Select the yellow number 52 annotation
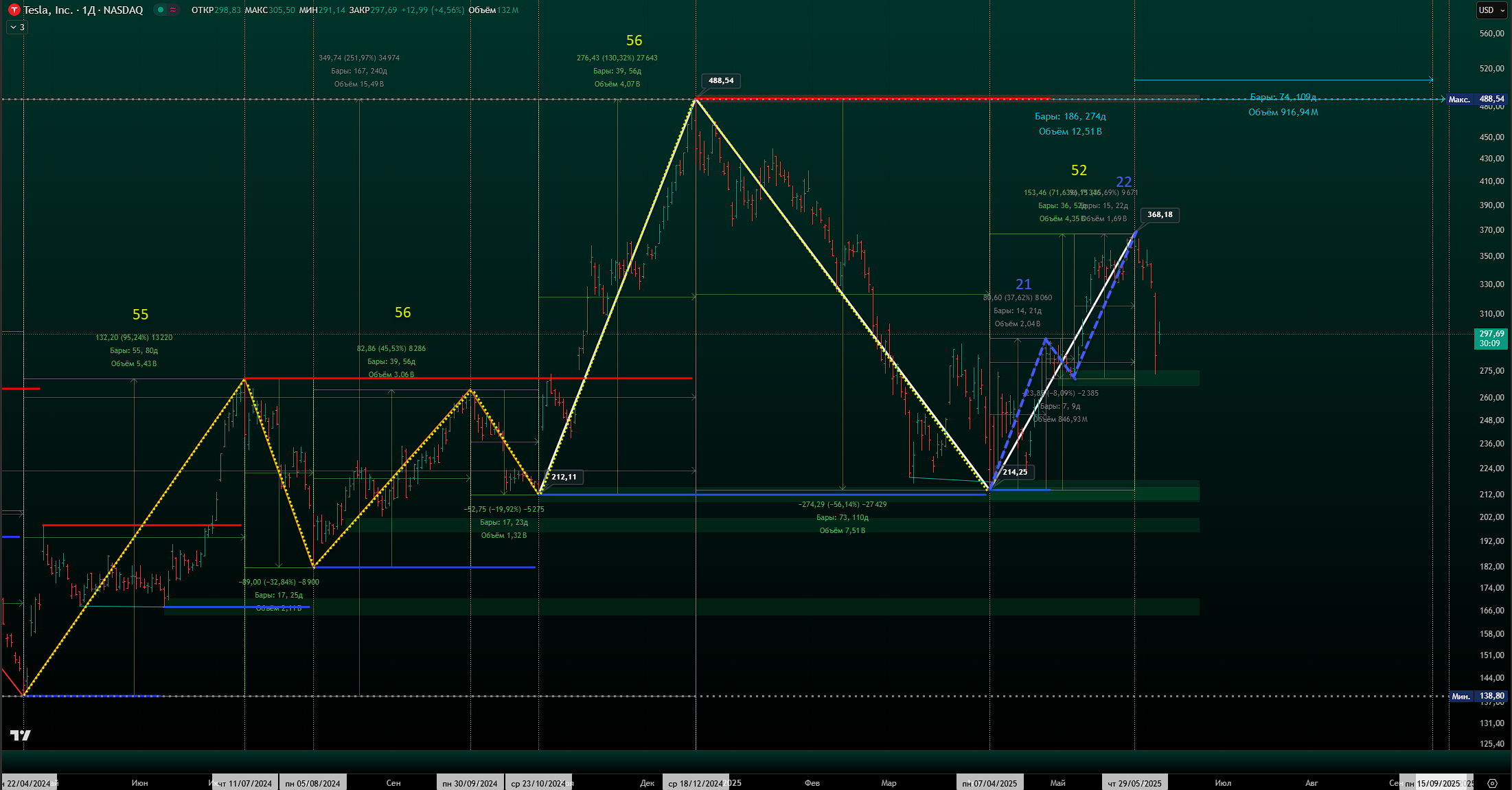The width and height of the screenshot is (1512, 790). coord(1079,170)
